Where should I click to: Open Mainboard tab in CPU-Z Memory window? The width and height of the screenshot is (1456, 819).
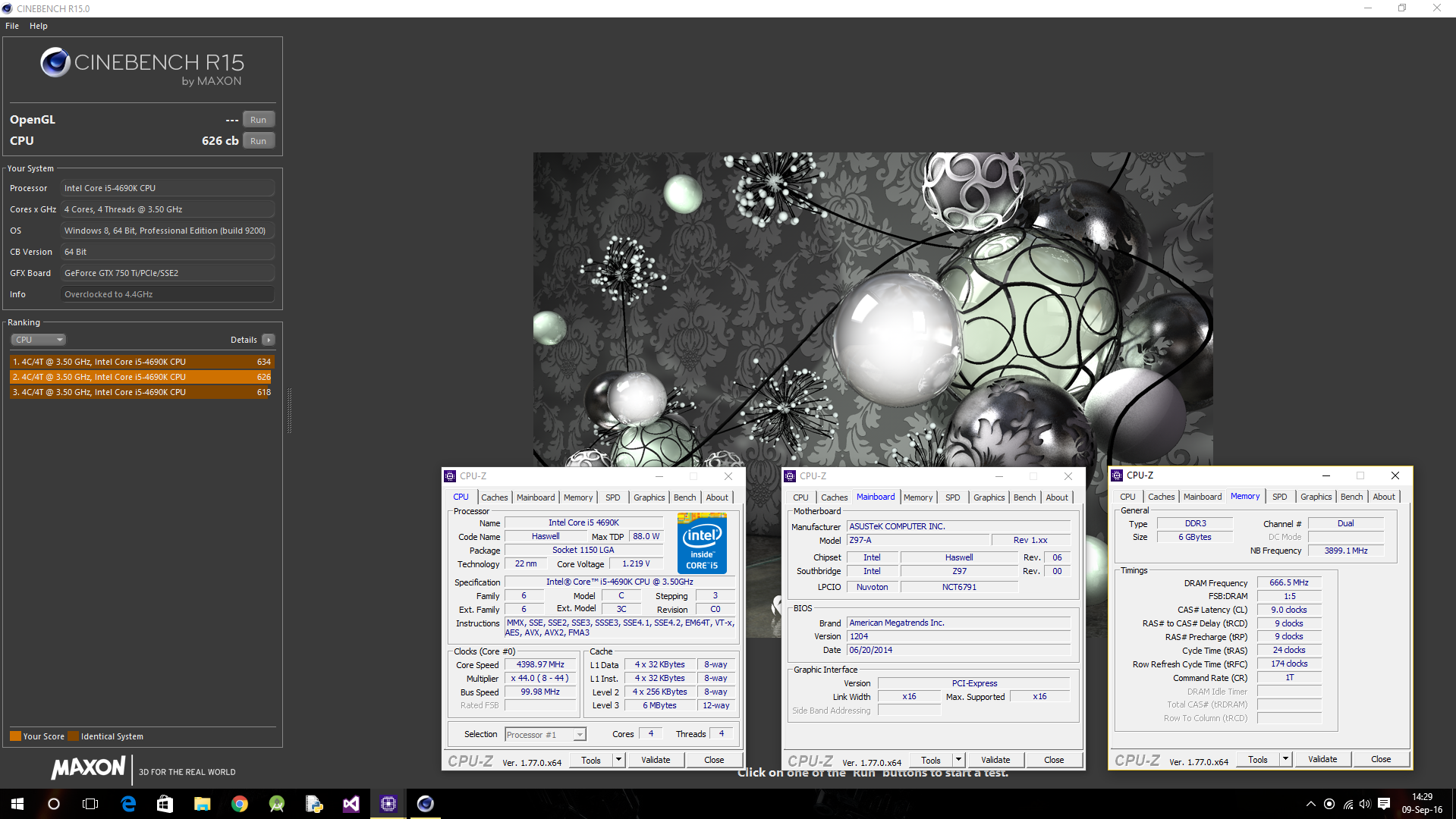click(1203, 497)
